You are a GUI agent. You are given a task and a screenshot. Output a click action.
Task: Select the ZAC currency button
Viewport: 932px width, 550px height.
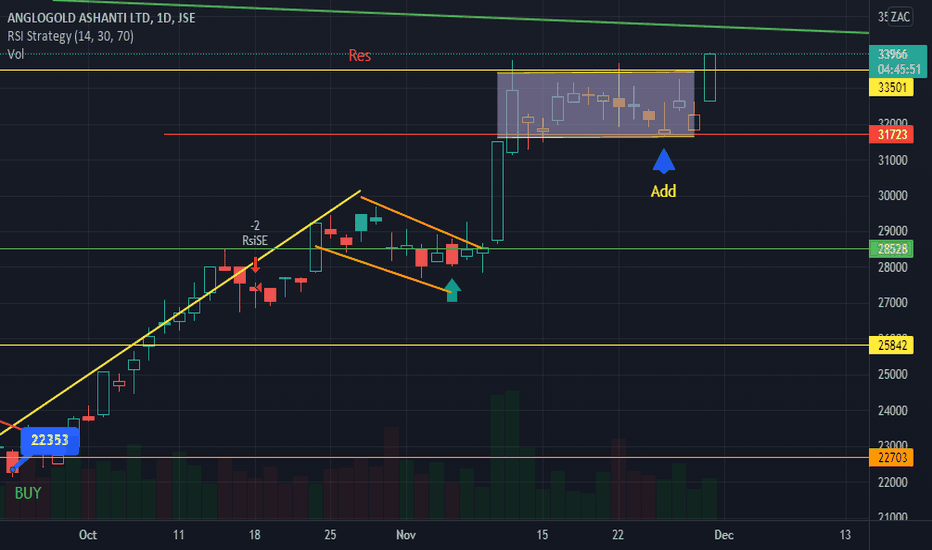(x=900, y=17)
